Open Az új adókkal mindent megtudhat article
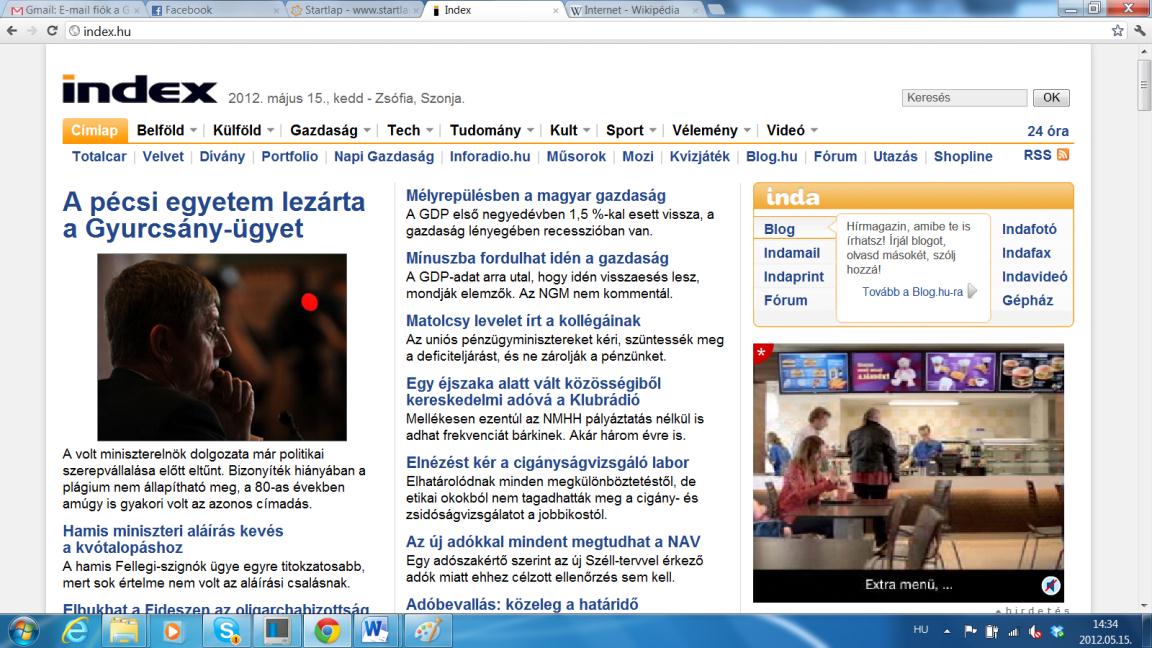 point(553,541)
